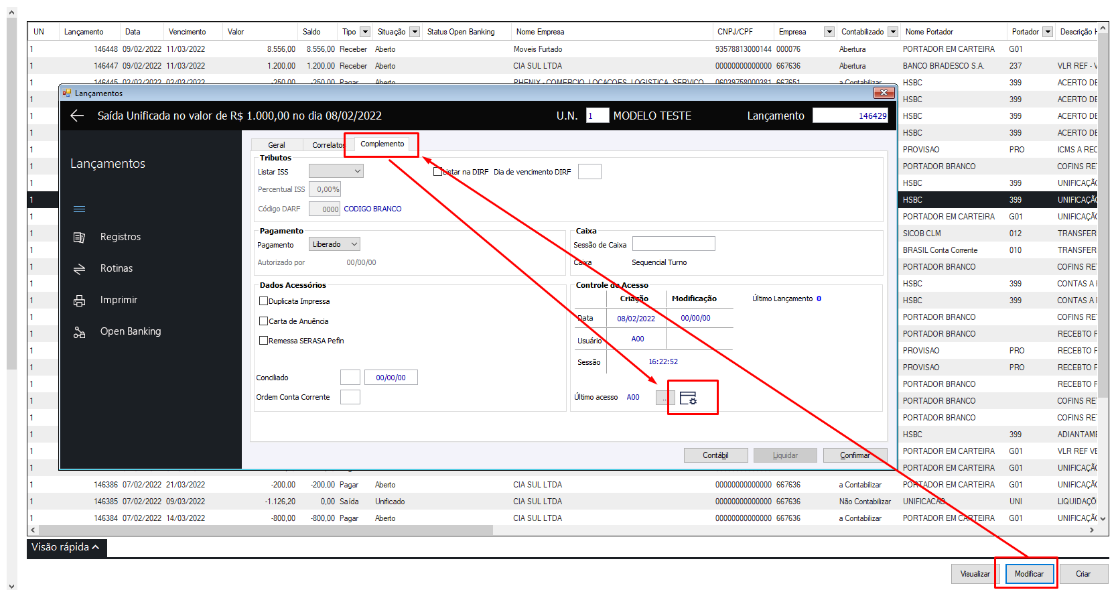Sort by the CNPJ/CPF column header
This screenshot has height=595, width=1117.
point(734,31)
